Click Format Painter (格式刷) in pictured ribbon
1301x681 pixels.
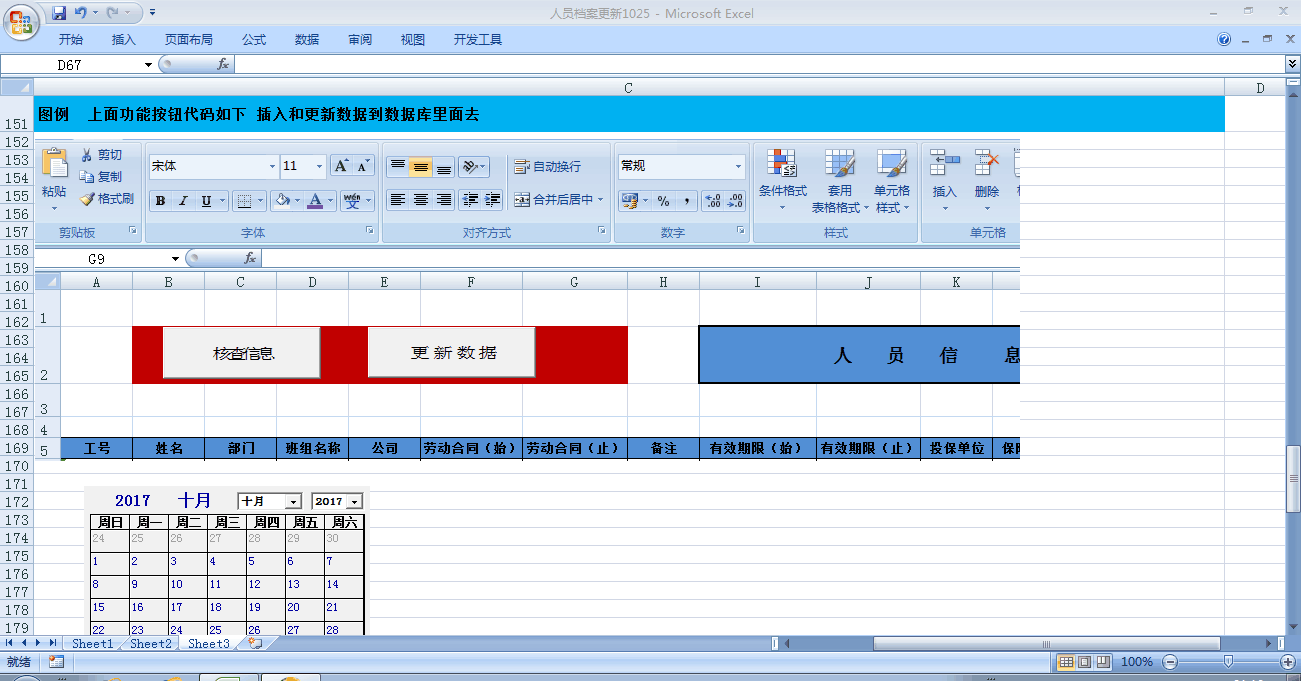coord(106,199)
